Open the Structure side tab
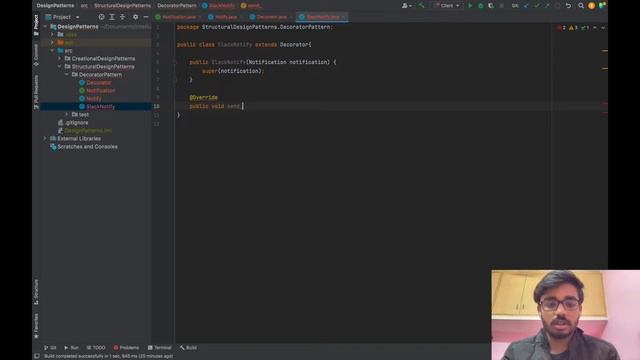 (36, 292)
